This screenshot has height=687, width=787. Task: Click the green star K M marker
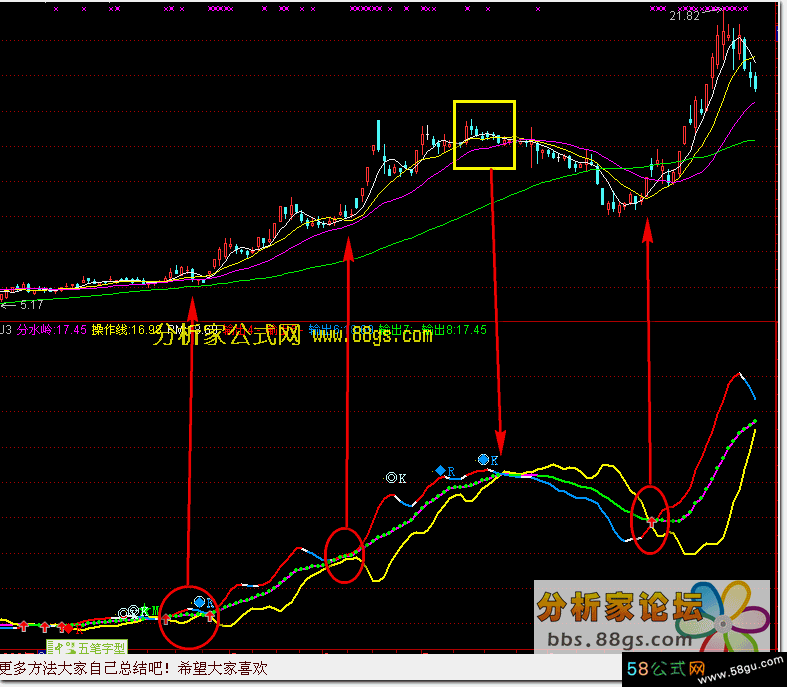(x=149, y=610)
